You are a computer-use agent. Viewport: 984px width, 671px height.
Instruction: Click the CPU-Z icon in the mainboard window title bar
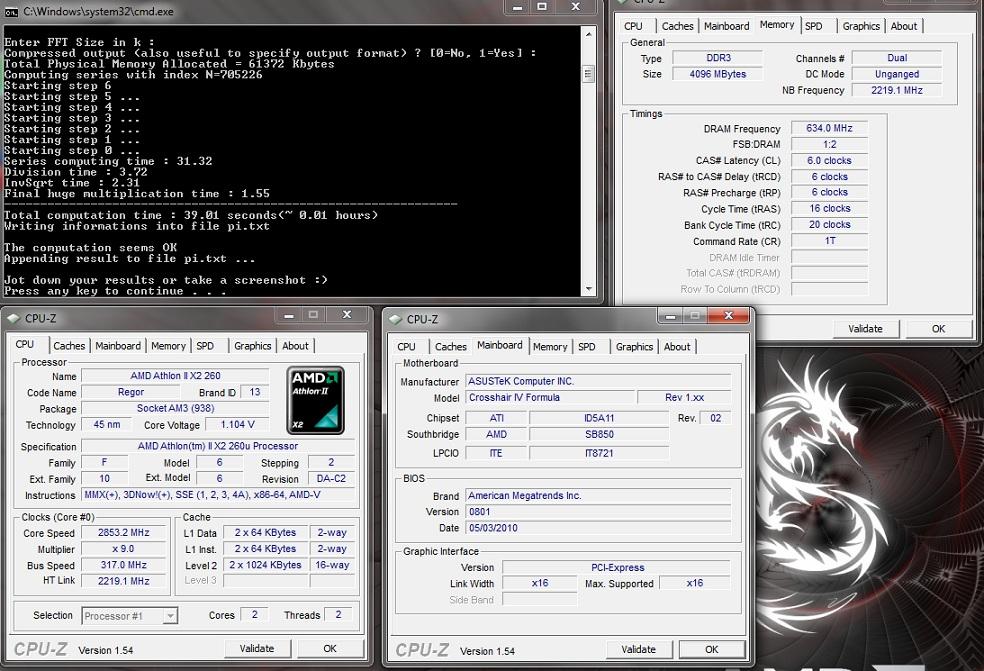(395, 319)
